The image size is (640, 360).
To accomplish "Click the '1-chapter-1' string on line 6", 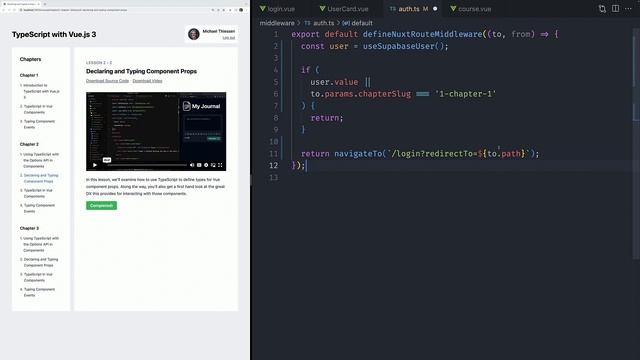I will (465, 94).
